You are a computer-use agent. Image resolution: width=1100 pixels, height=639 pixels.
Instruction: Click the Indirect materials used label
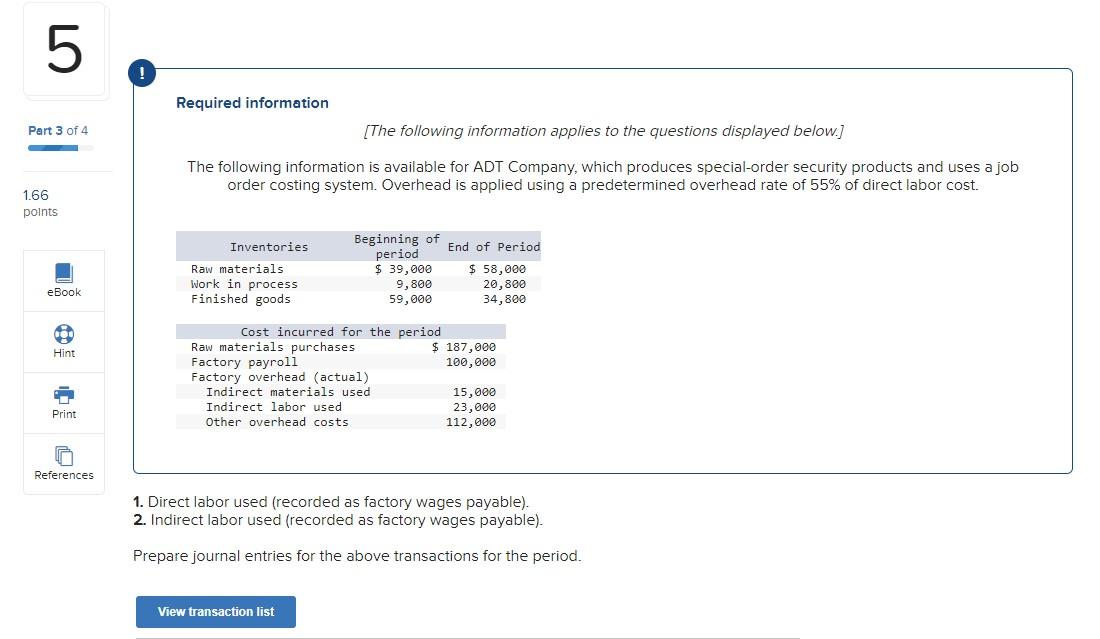pos(288,392)
